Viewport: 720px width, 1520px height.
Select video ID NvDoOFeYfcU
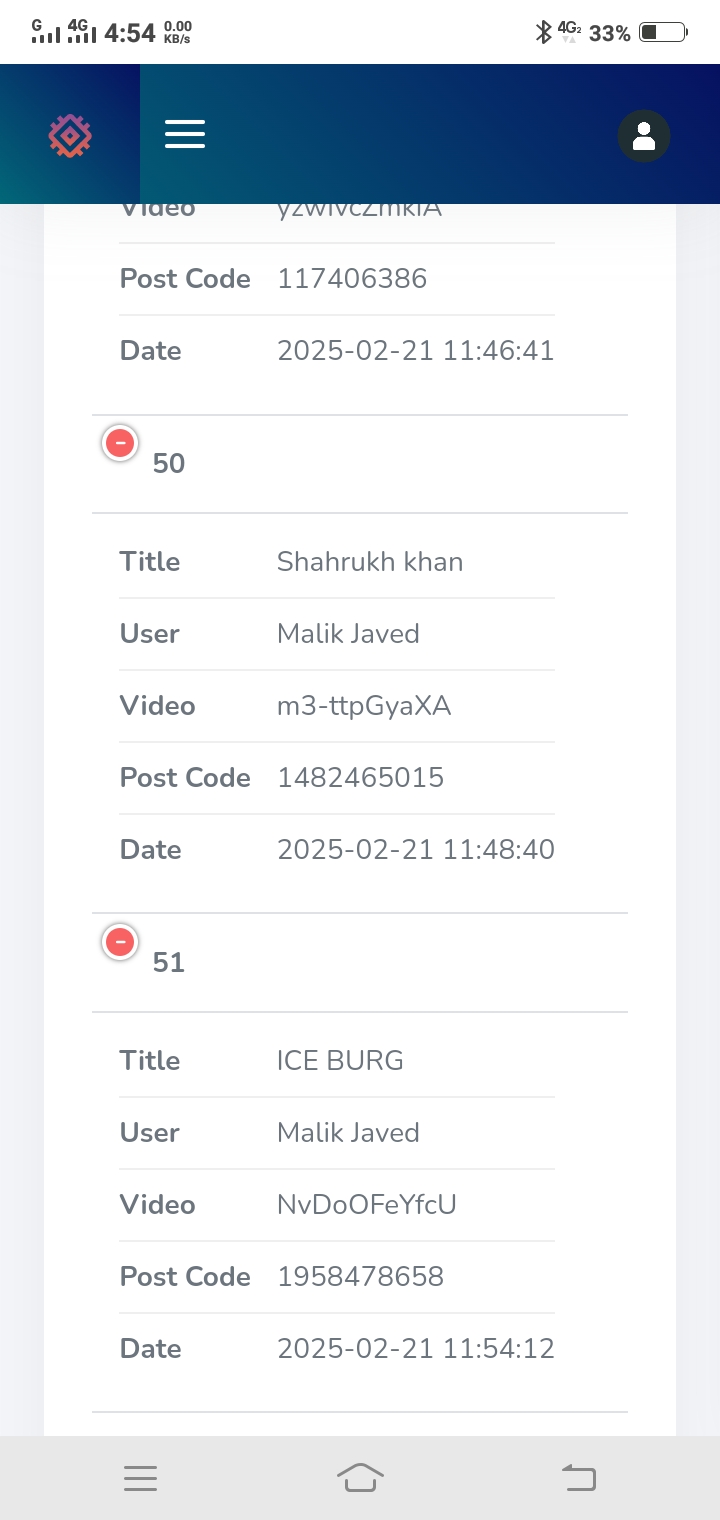[x=367, y=1205]
